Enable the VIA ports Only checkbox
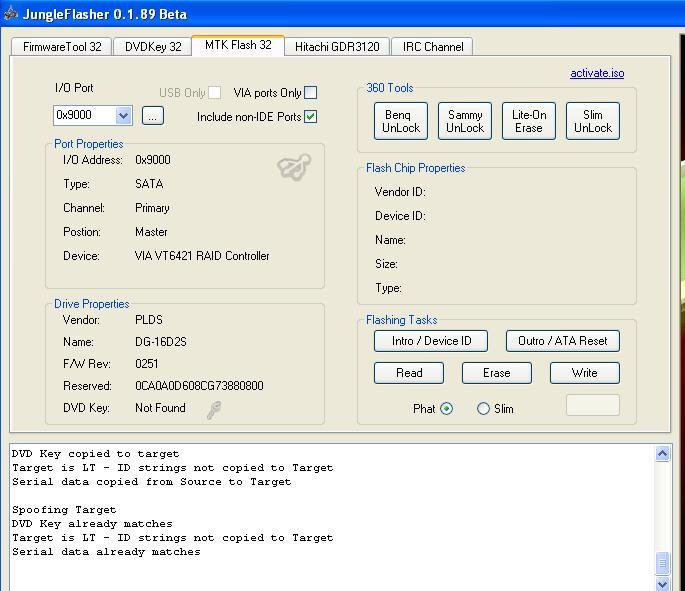This screenshot has height=591, width=685. click(310, 93)
